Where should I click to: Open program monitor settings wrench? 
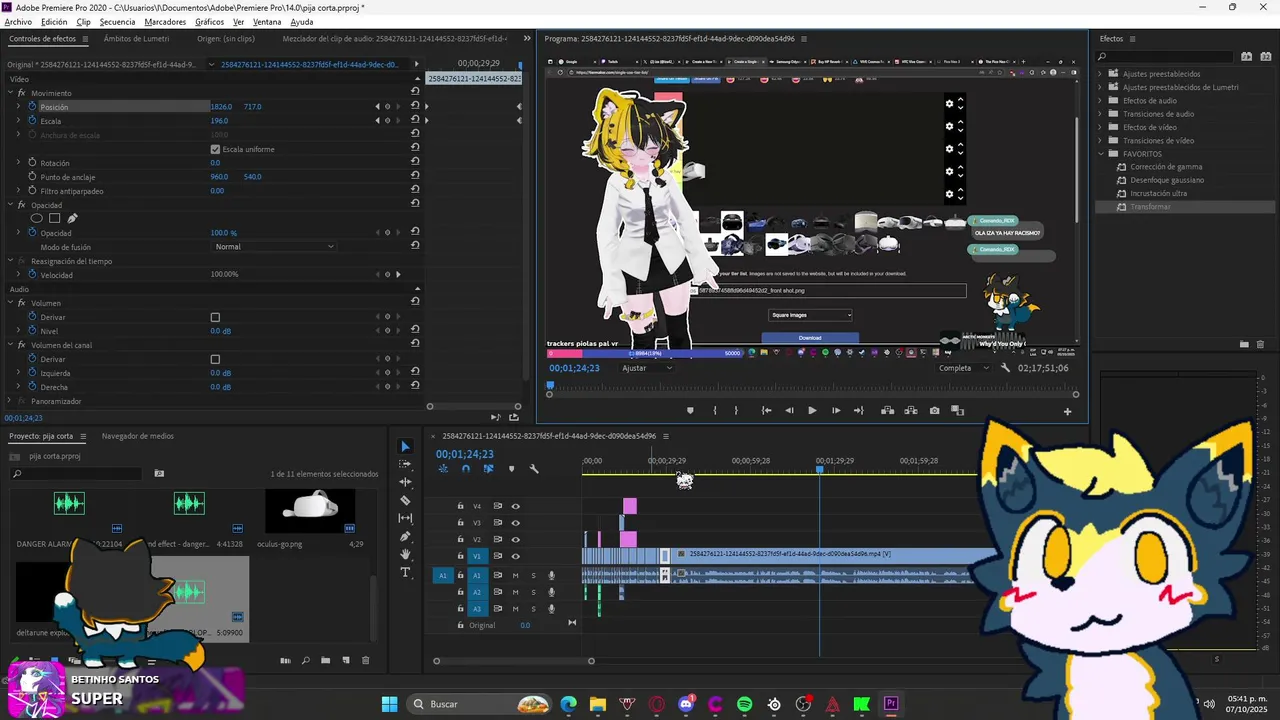[x=1005, y=368]
